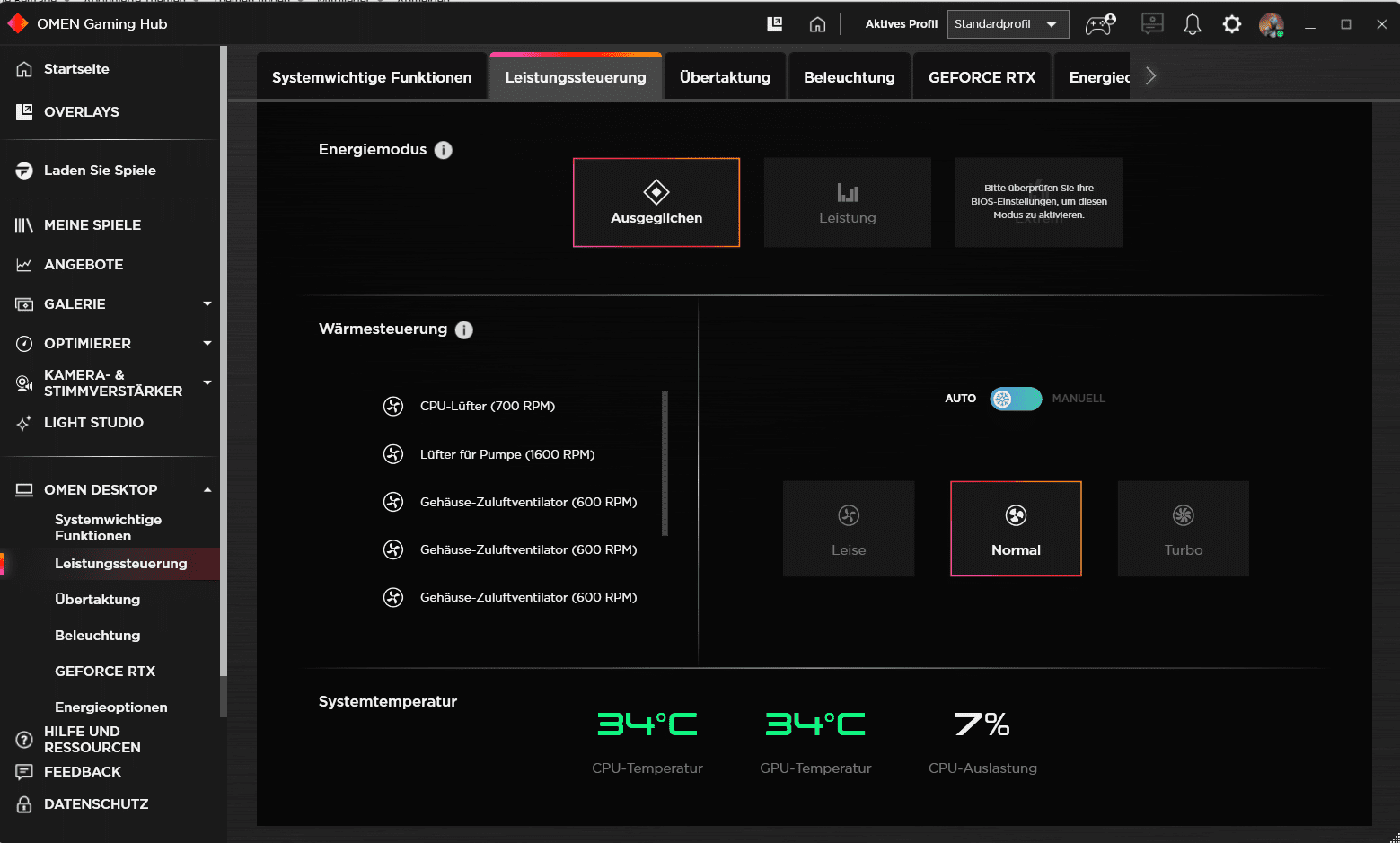Open the settings gear icon

coord(1232,24)
